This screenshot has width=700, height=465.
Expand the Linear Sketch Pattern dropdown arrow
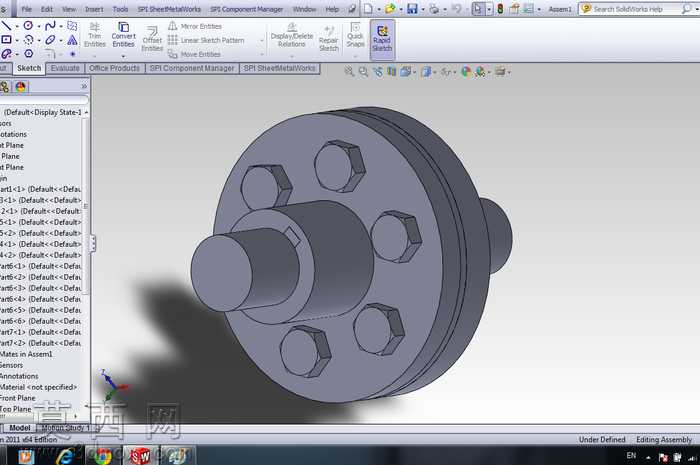[x=262, y=41]
